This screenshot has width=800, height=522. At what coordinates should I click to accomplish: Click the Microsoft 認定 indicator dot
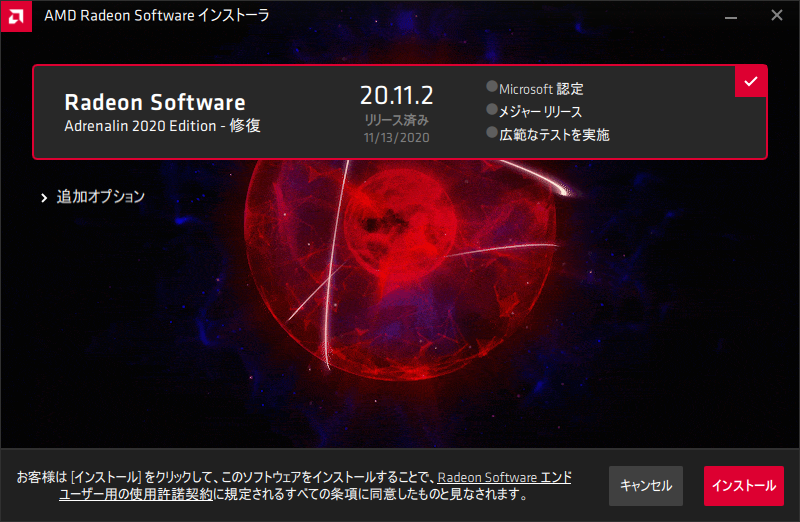click(x=492, y=86)
